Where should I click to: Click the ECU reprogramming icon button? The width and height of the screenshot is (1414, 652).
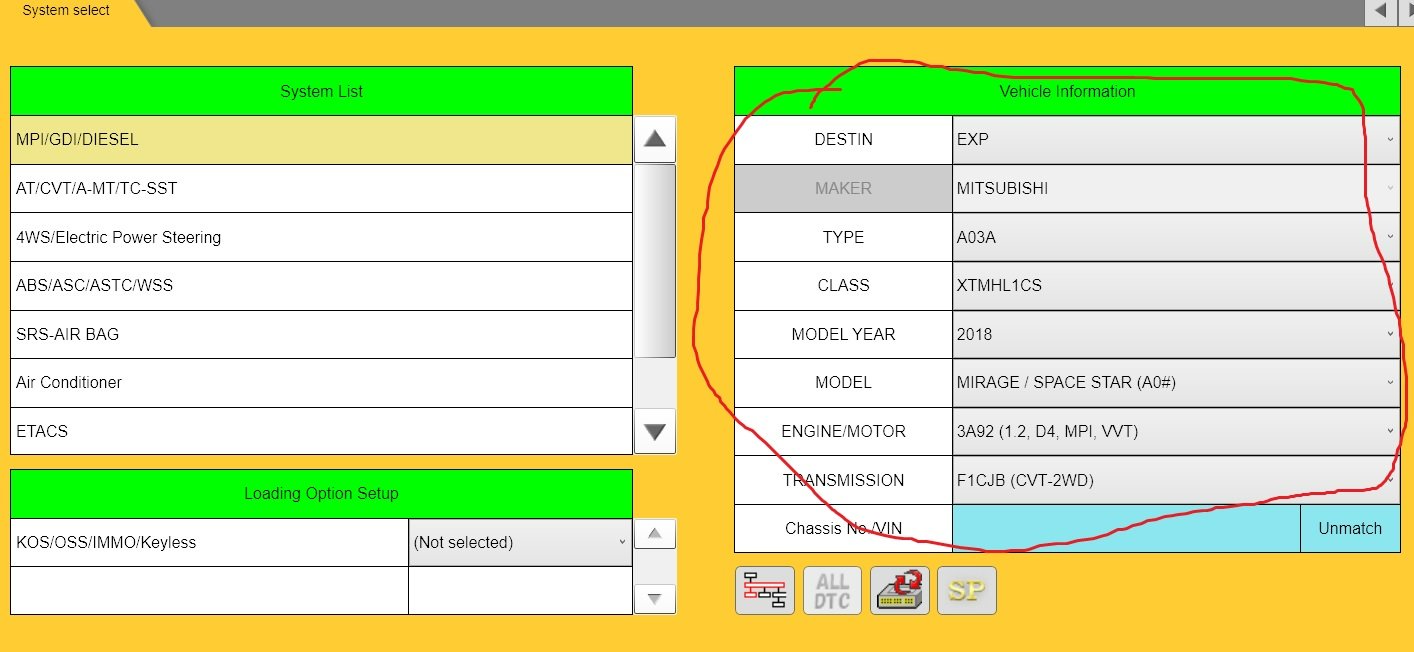click(x=900, y=590)
